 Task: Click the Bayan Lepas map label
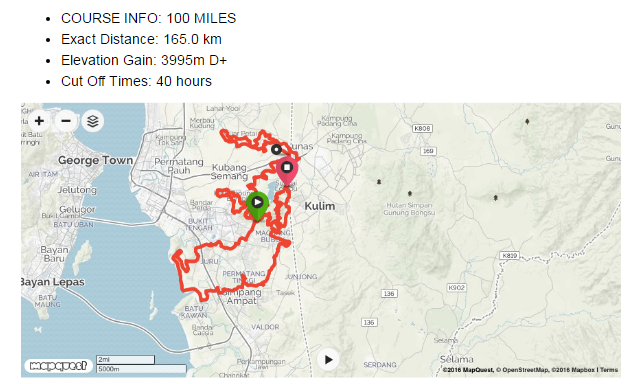pos(52,282)
